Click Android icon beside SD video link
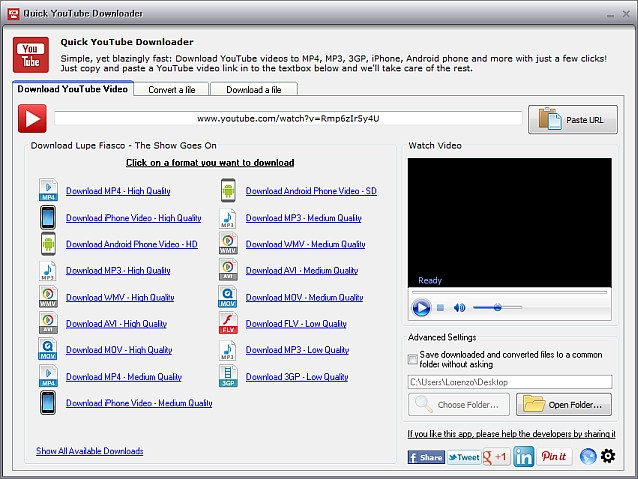The height and width of the screenshot is (479, 638). [x=228, y=190]
